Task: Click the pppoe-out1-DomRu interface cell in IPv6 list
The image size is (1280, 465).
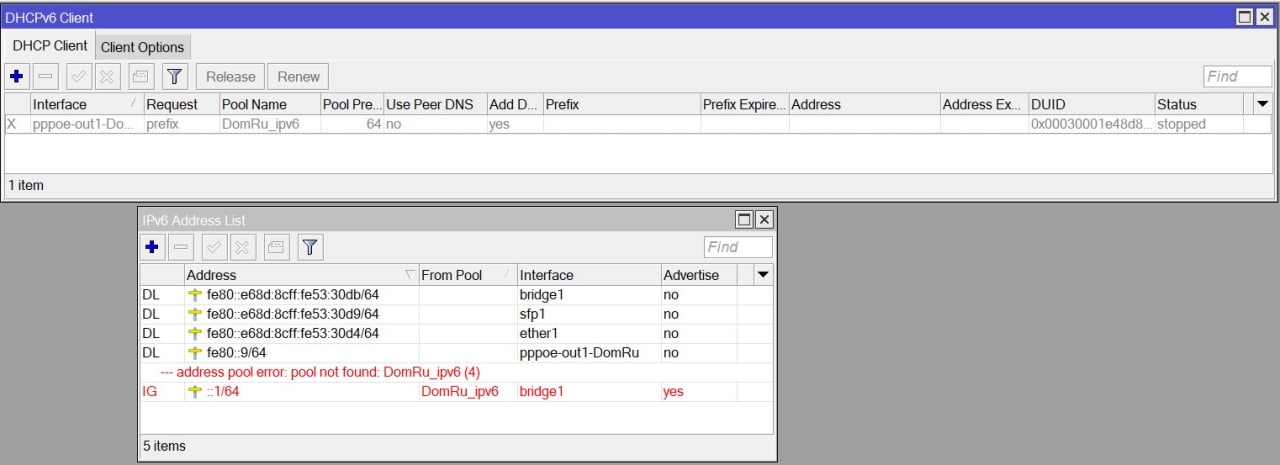Action: point(588,352)
